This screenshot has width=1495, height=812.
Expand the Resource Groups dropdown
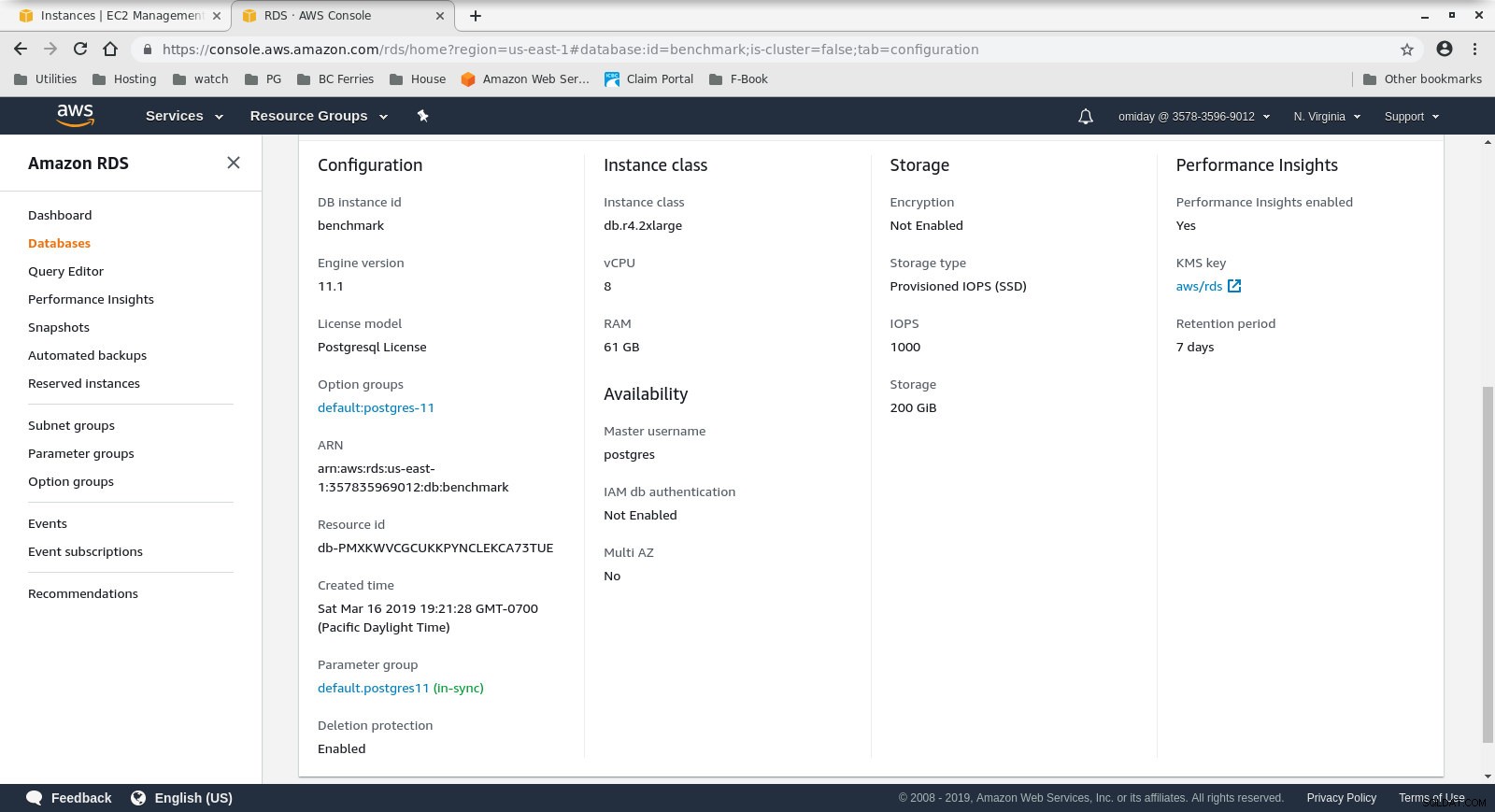coord(319,116)
